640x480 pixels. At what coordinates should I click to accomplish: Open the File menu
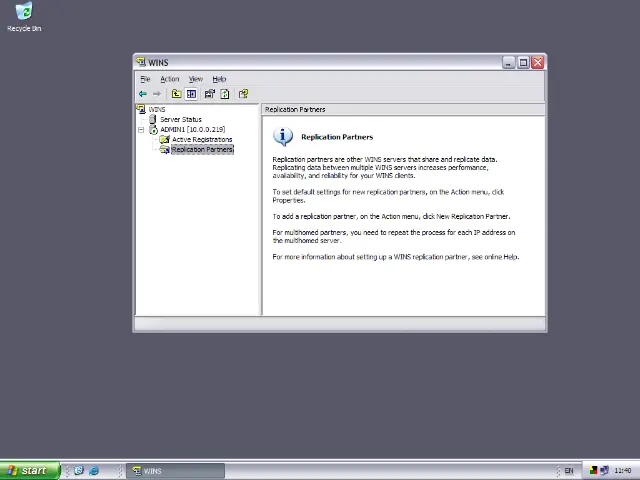click(145, 79)
